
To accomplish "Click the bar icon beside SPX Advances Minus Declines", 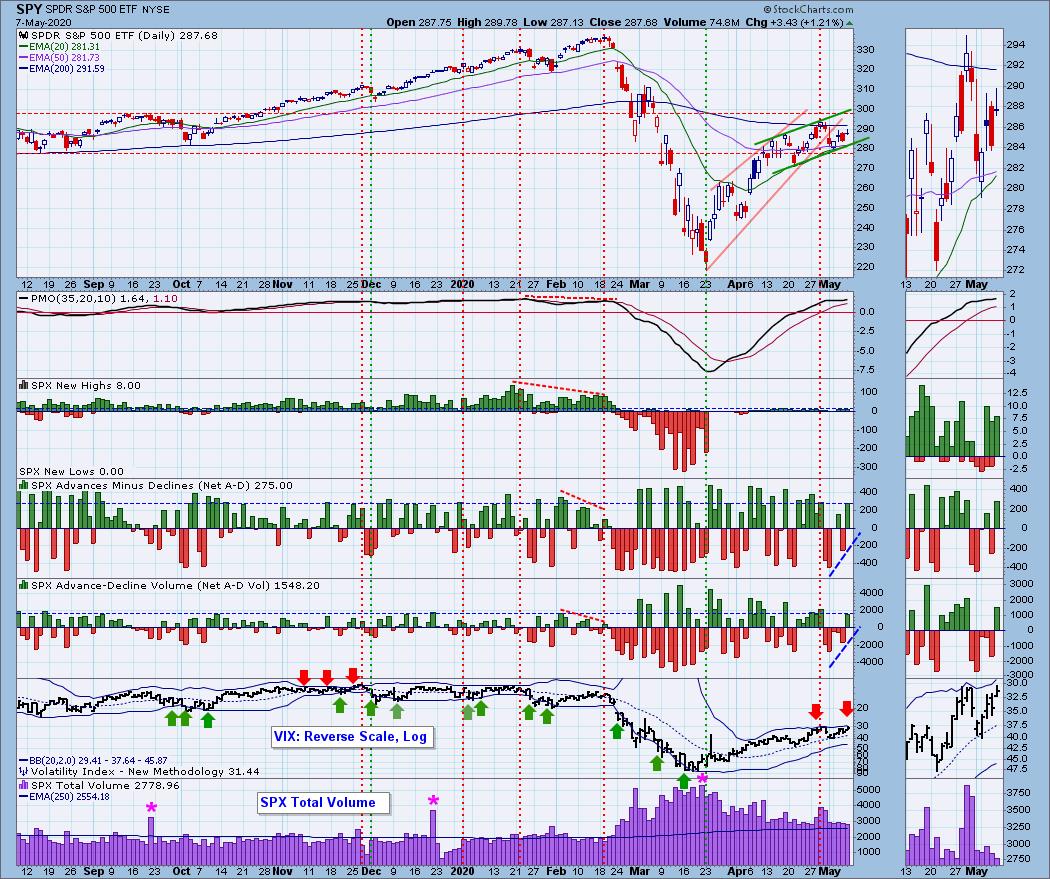I will pyautogui.click(x=23, y=485).
